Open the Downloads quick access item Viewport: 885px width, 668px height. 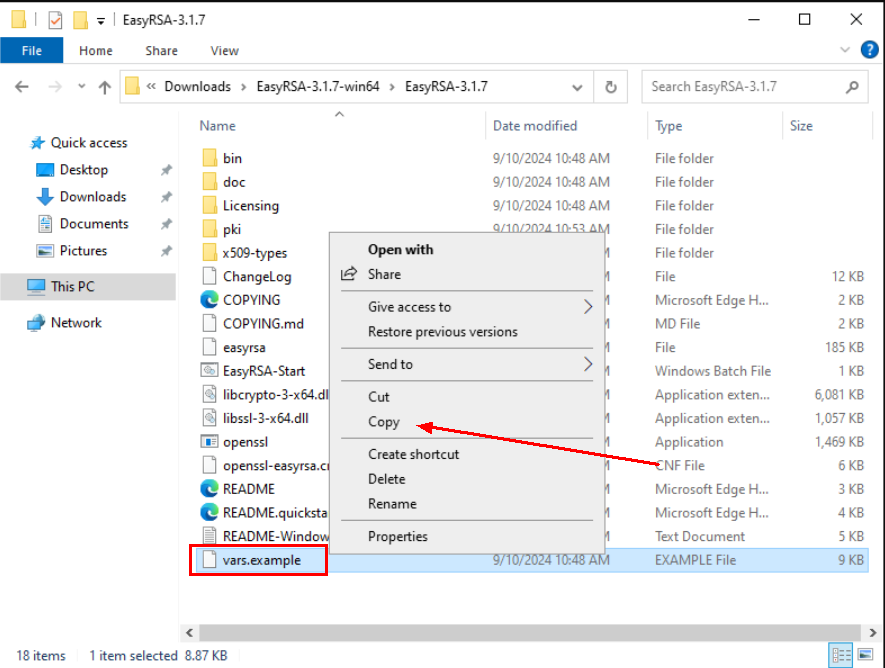(92, 197)
